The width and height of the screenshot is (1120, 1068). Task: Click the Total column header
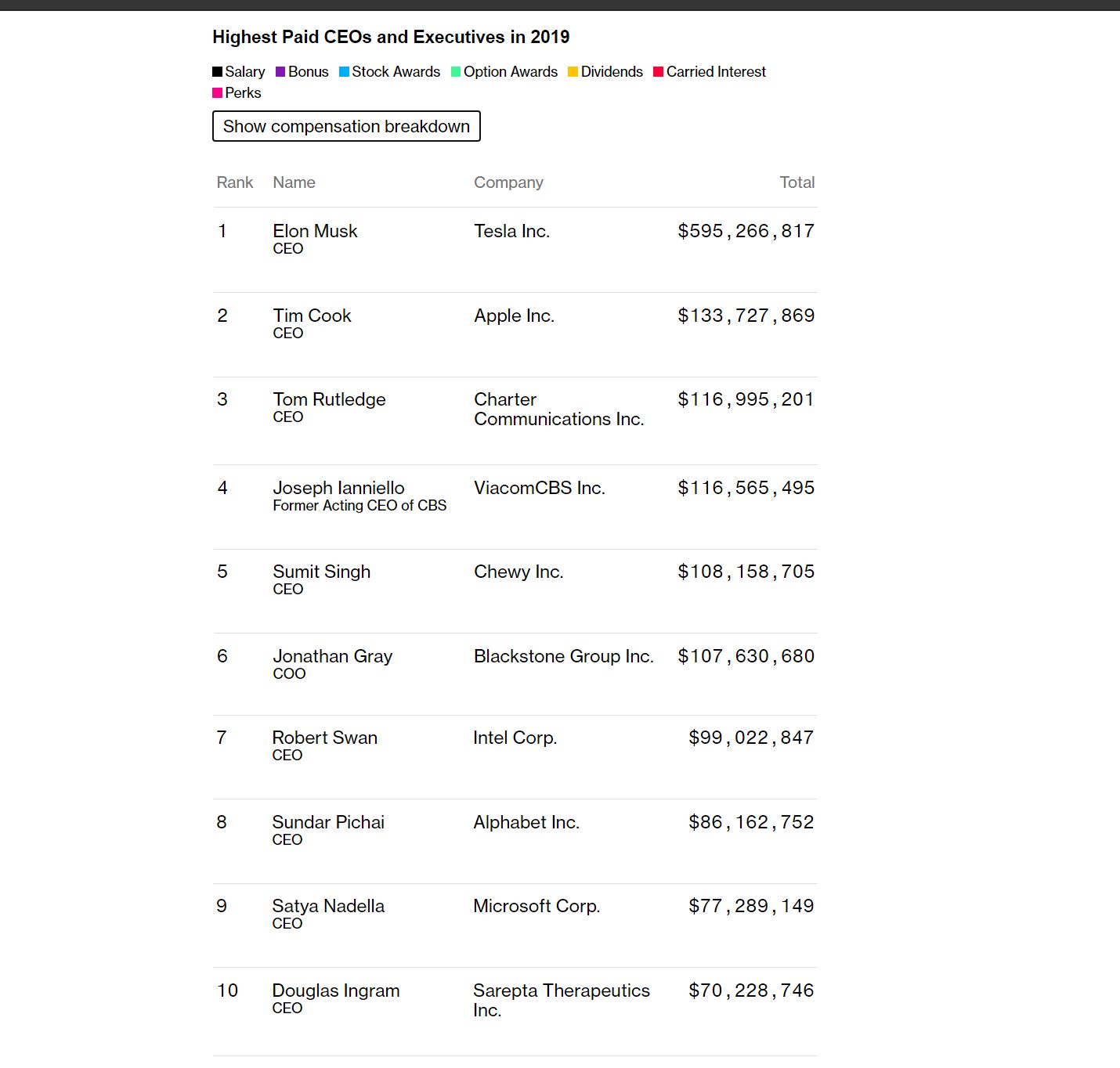(x=797, y=182)
